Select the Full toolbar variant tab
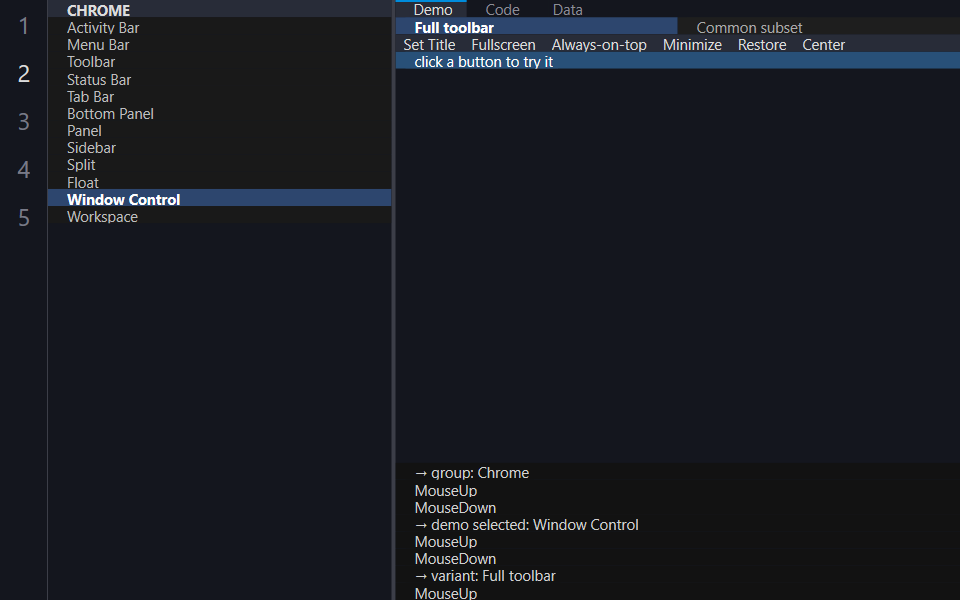The image size is (960, 600). click(x=536, y=28)
